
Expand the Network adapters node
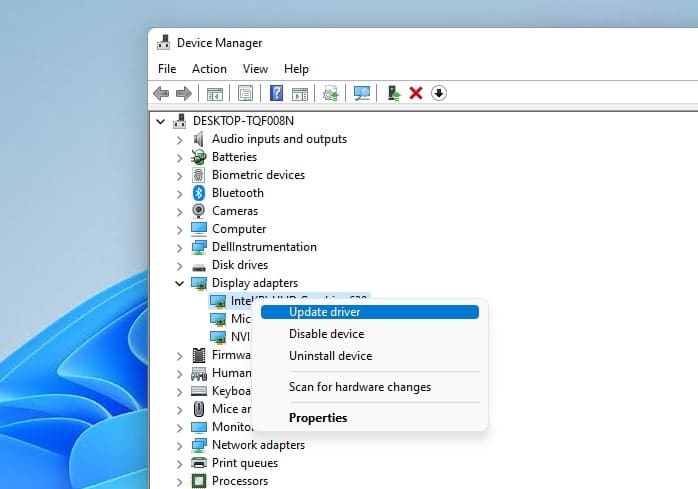point(180,446)
